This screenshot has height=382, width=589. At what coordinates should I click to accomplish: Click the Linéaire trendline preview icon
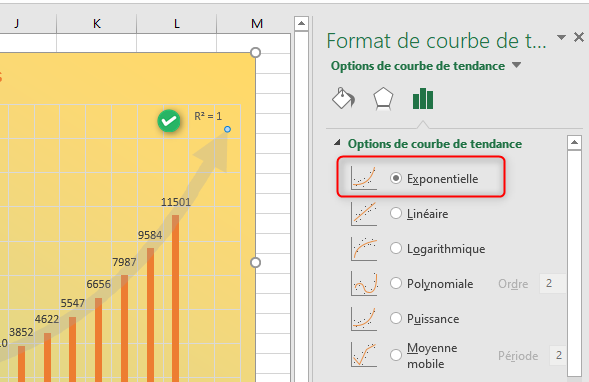coord(364,213)
